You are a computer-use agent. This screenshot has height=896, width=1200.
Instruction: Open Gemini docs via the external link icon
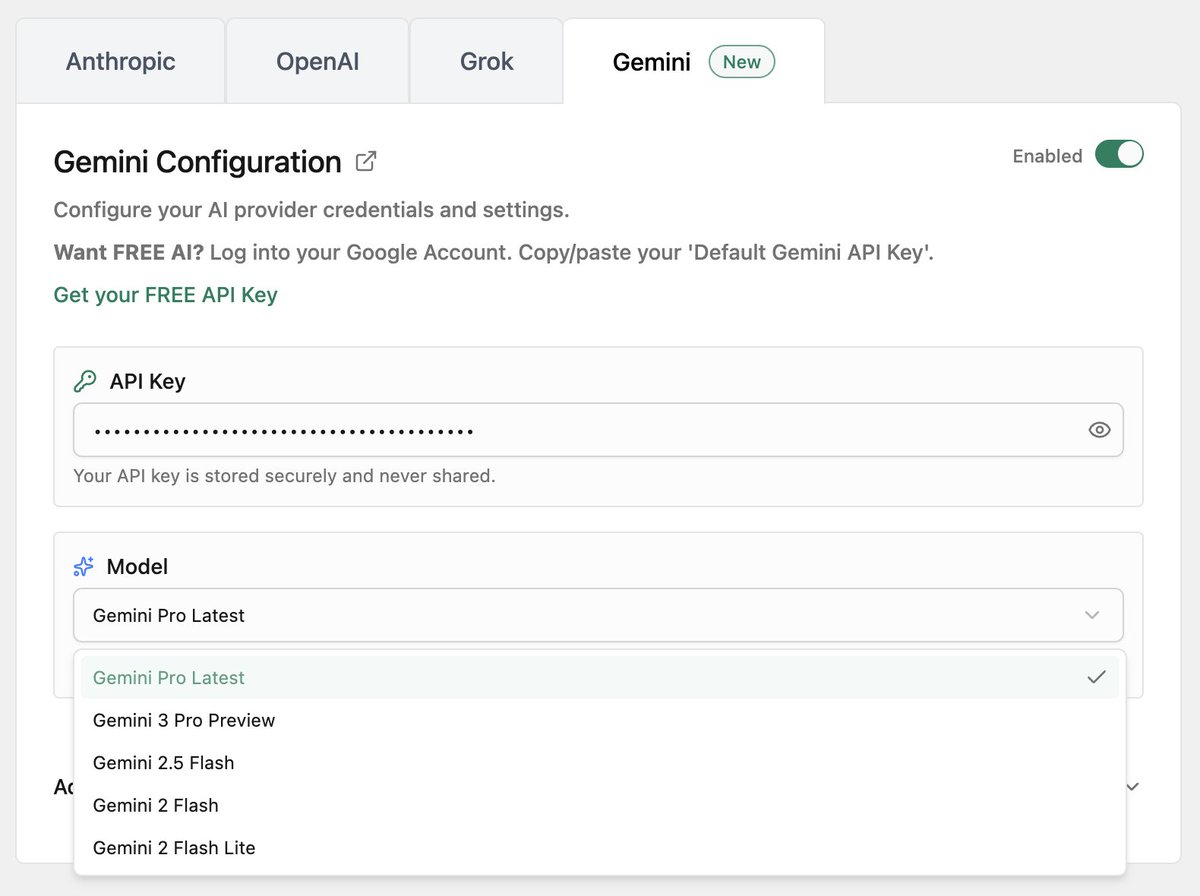(366, 160)
